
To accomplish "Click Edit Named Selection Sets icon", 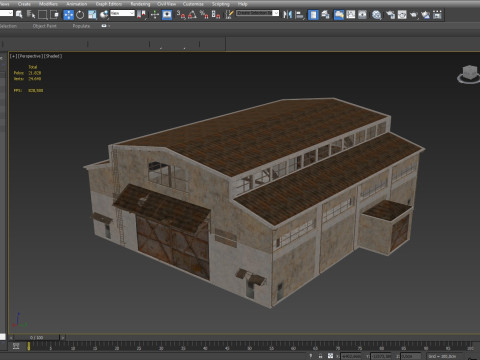I will (x=229, y=15).
